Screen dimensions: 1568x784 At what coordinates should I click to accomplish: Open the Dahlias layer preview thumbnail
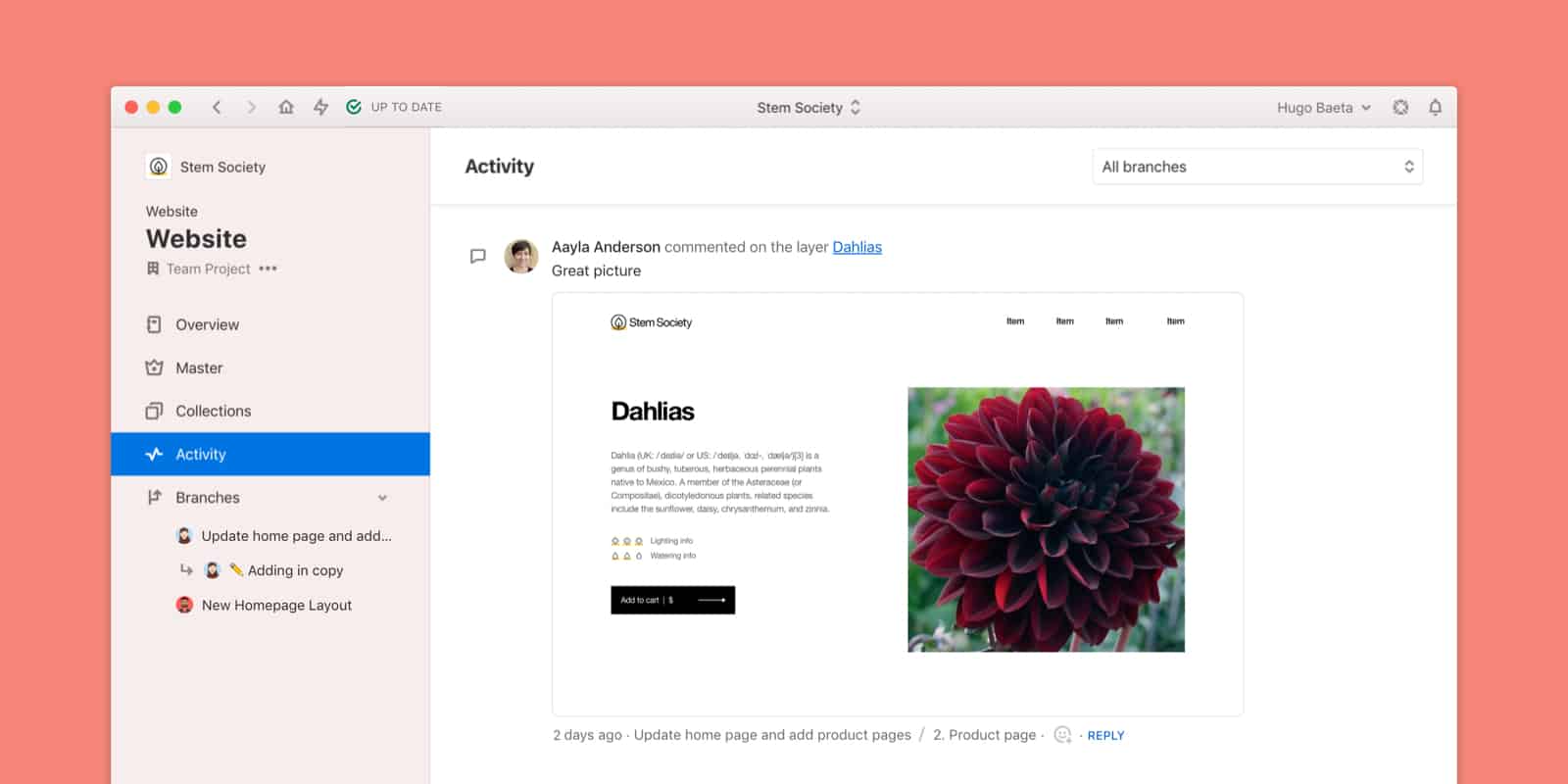pos(898,505)
